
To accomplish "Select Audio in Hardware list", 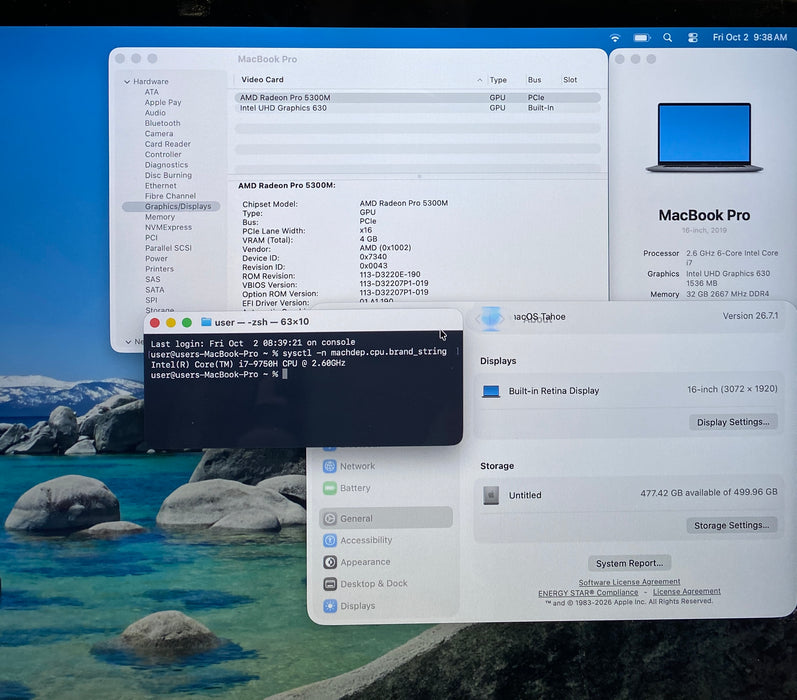I will coord(155,113).
